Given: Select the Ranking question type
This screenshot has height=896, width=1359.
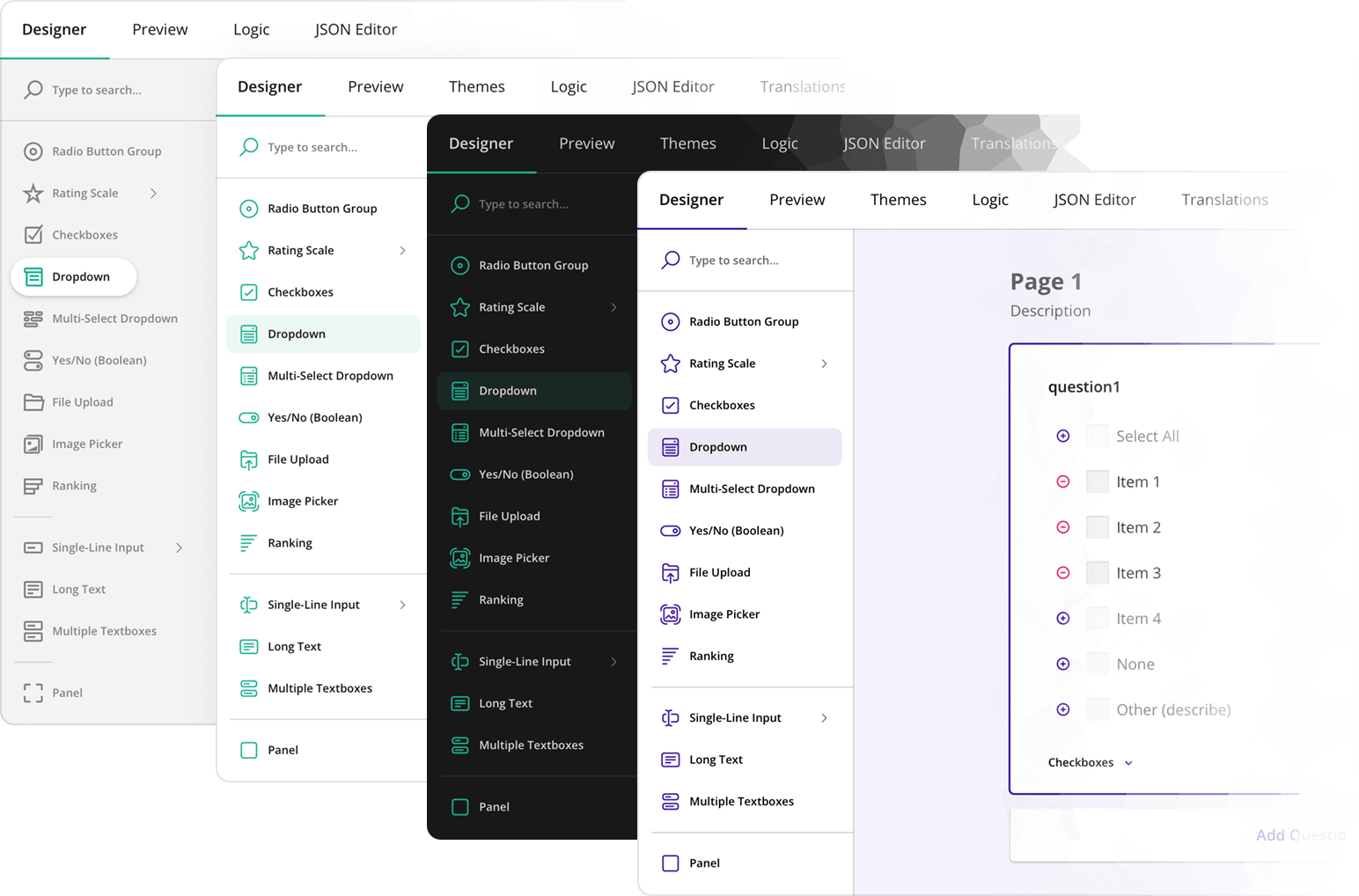Looking at the screenshot, I should click(710, 656).
